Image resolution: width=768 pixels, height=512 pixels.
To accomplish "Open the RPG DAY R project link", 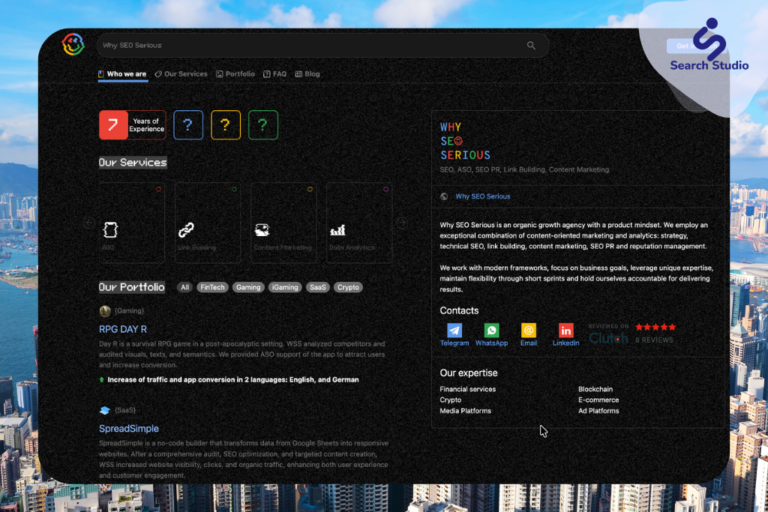I will pos(122,329).
